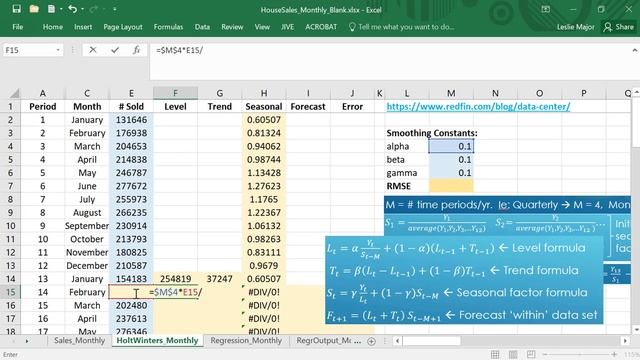Click the gamma value cell 0.1
The width and height of the screenshot is (640, 360).
(451, 173)
